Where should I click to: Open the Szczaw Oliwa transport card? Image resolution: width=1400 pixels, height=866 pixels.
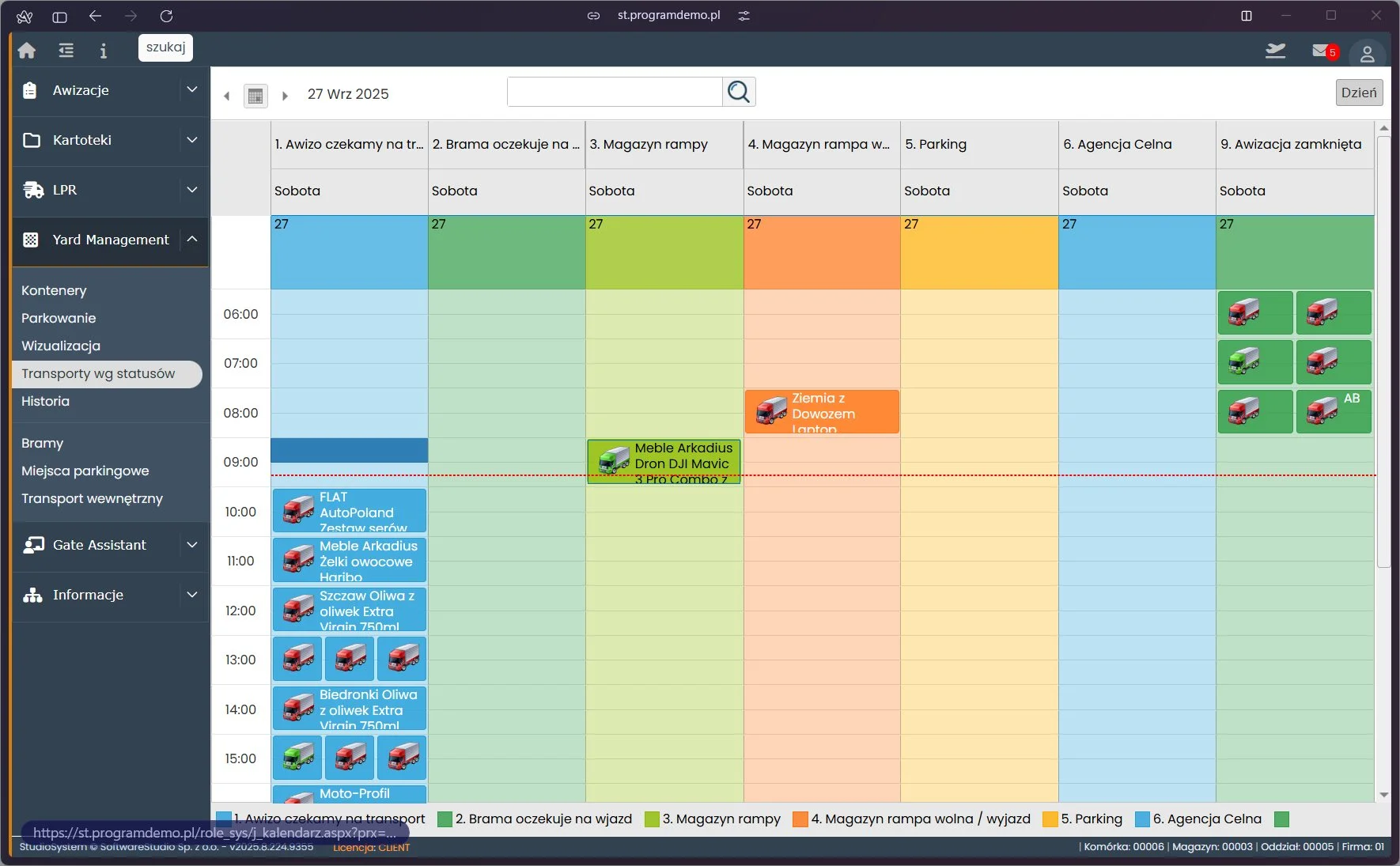[x=349, y=609]
